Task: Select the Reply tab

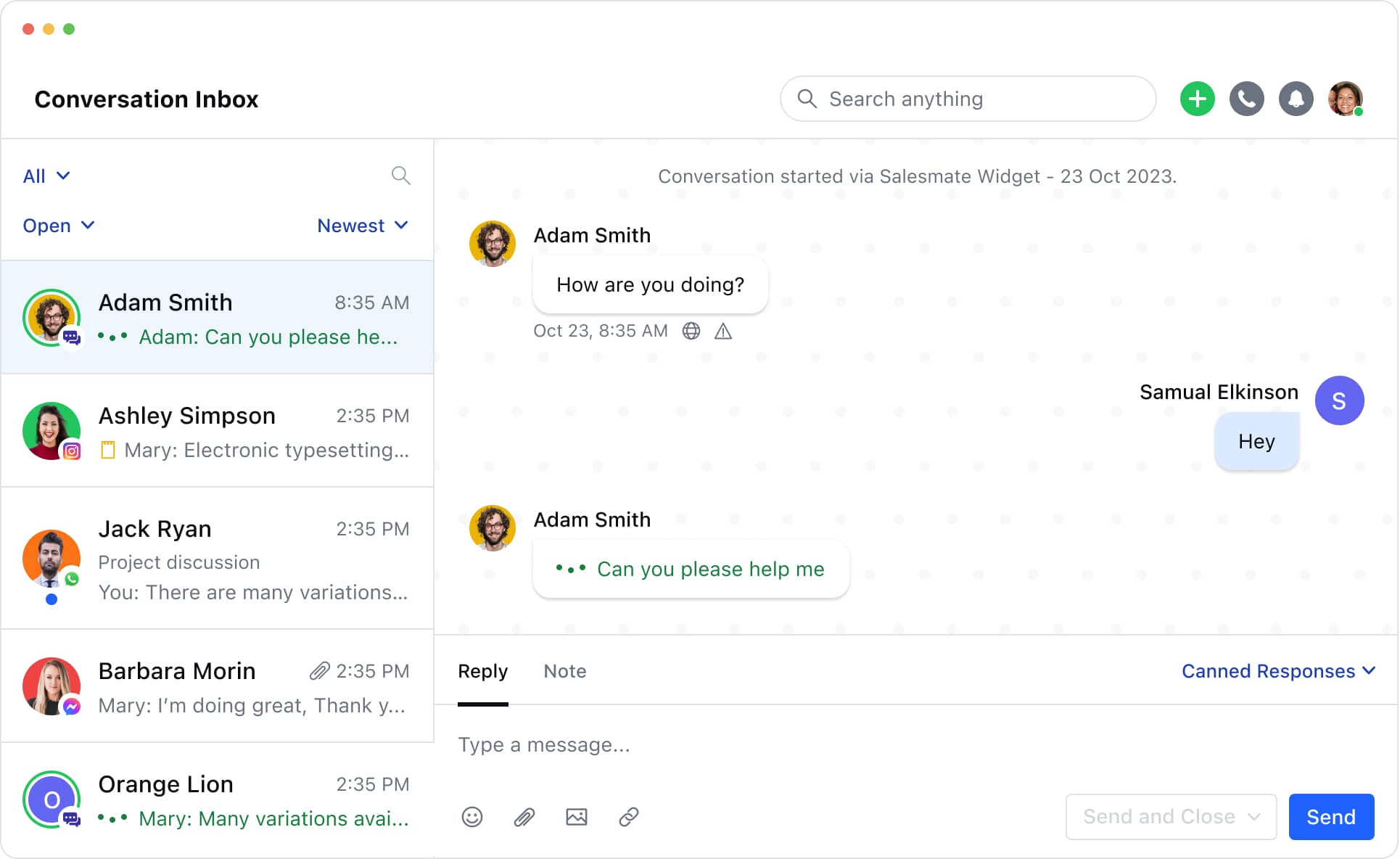Action: click(483, 671)
